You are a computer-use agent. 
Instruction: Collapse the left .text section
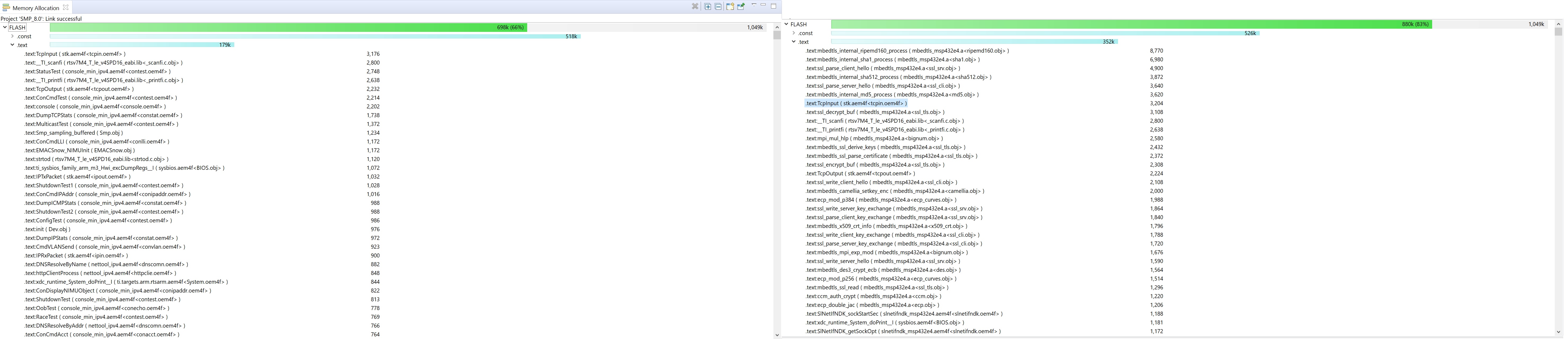[x=12, y=45]
